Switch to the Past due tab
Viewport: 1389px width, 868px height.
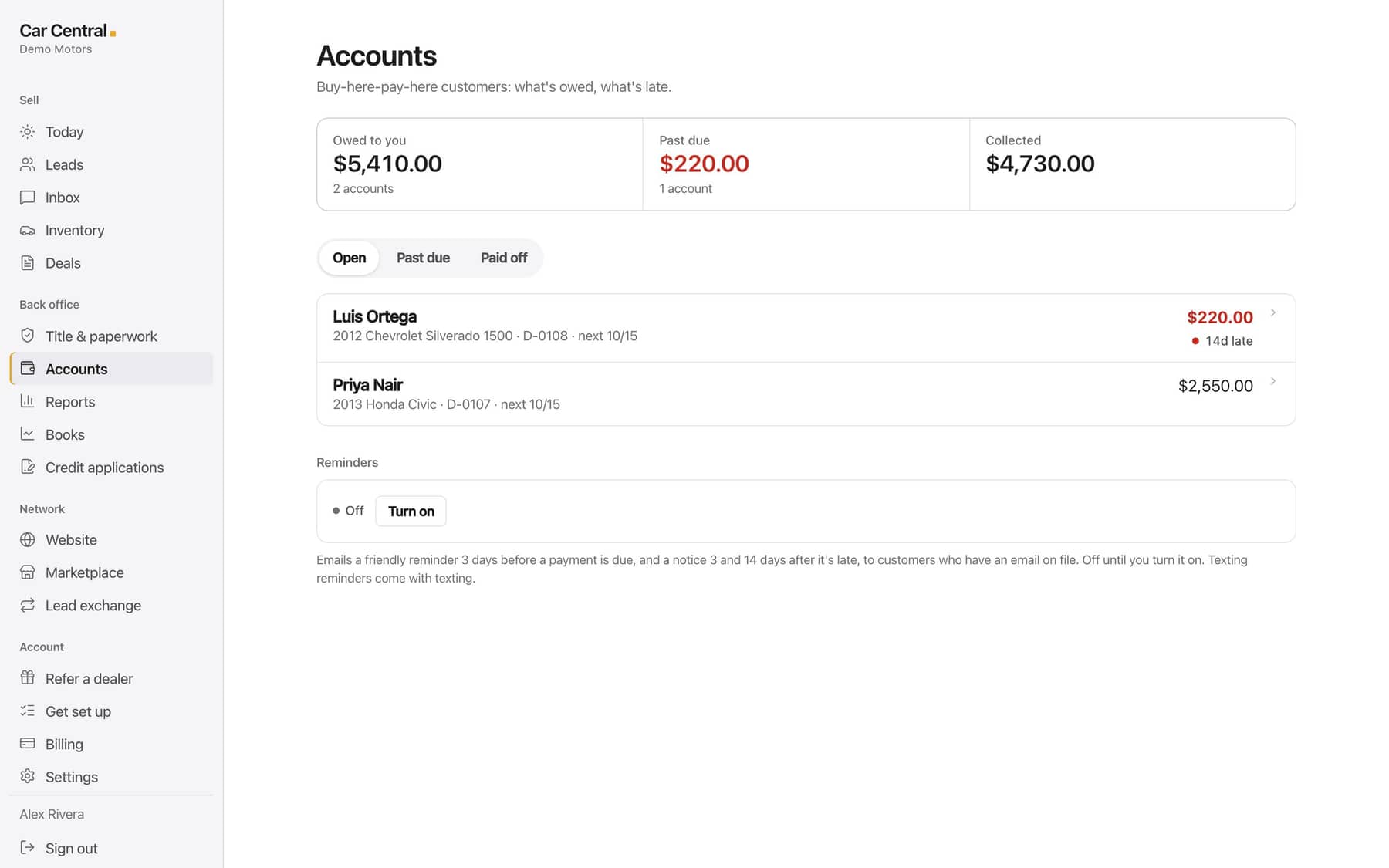click(x=423, y=258)
